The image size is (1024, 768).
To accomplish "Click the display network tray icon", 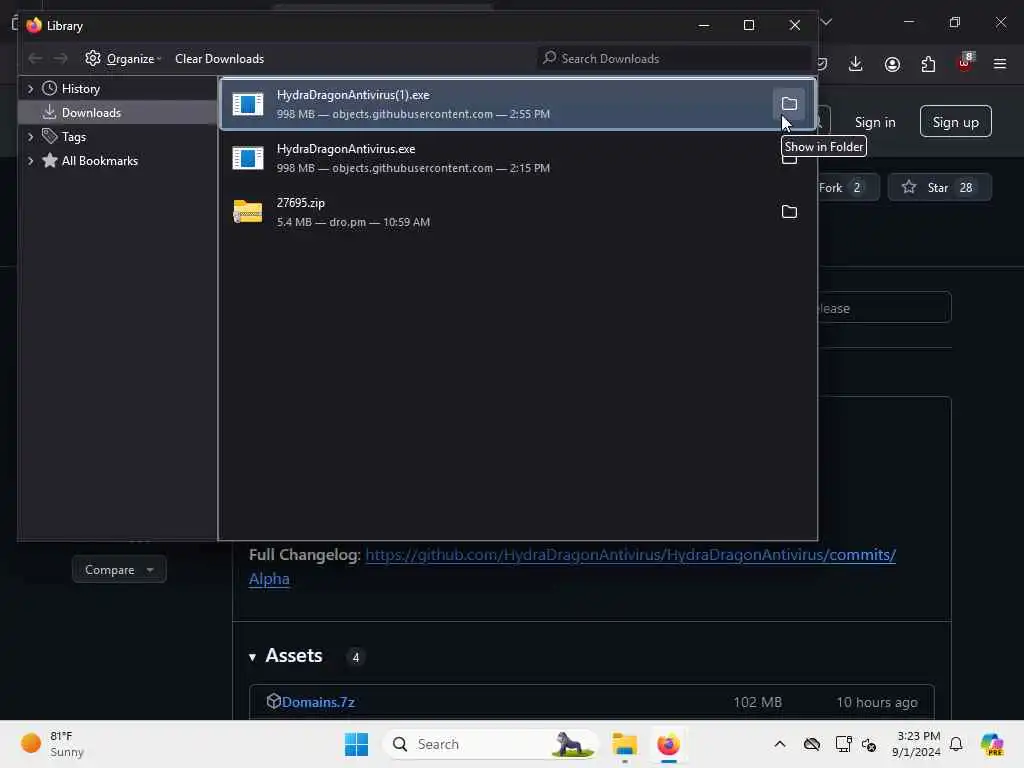I will 843,744.
